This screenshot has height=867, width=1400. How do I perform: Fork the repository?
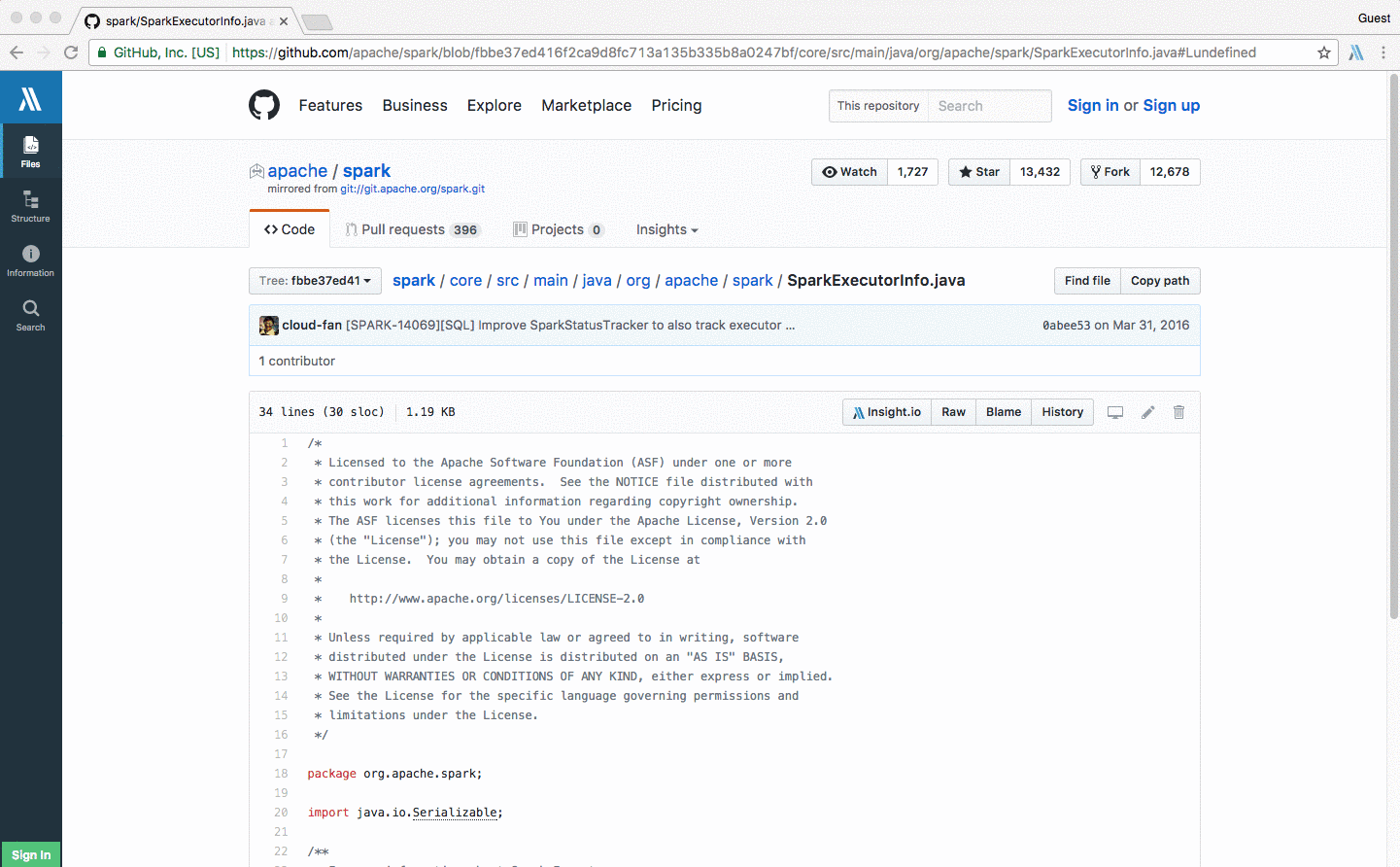click(1110, 172)
